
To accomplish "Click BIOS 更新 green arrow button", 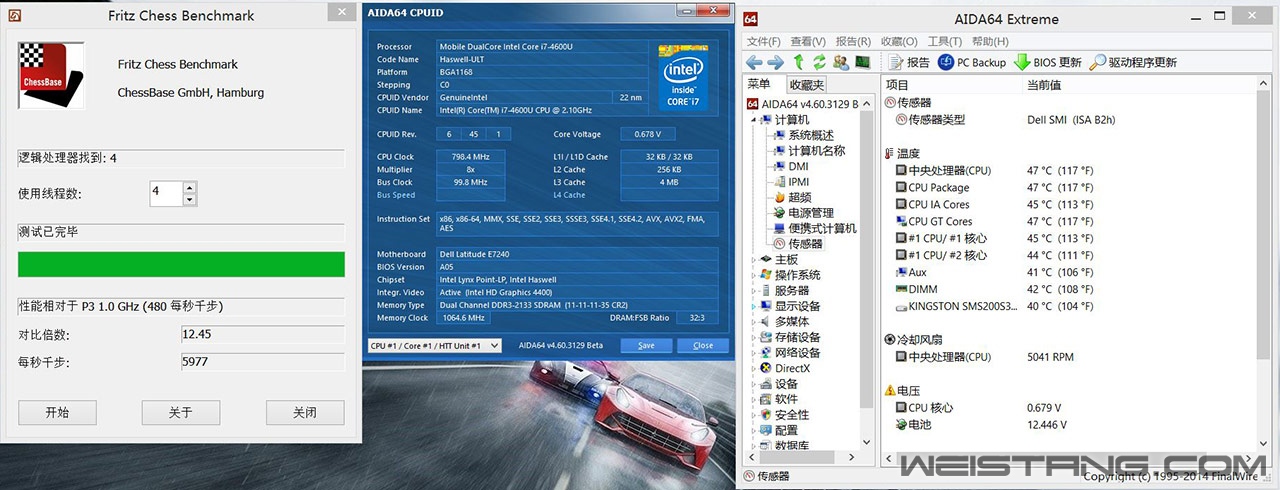I will click(1048, 62).
